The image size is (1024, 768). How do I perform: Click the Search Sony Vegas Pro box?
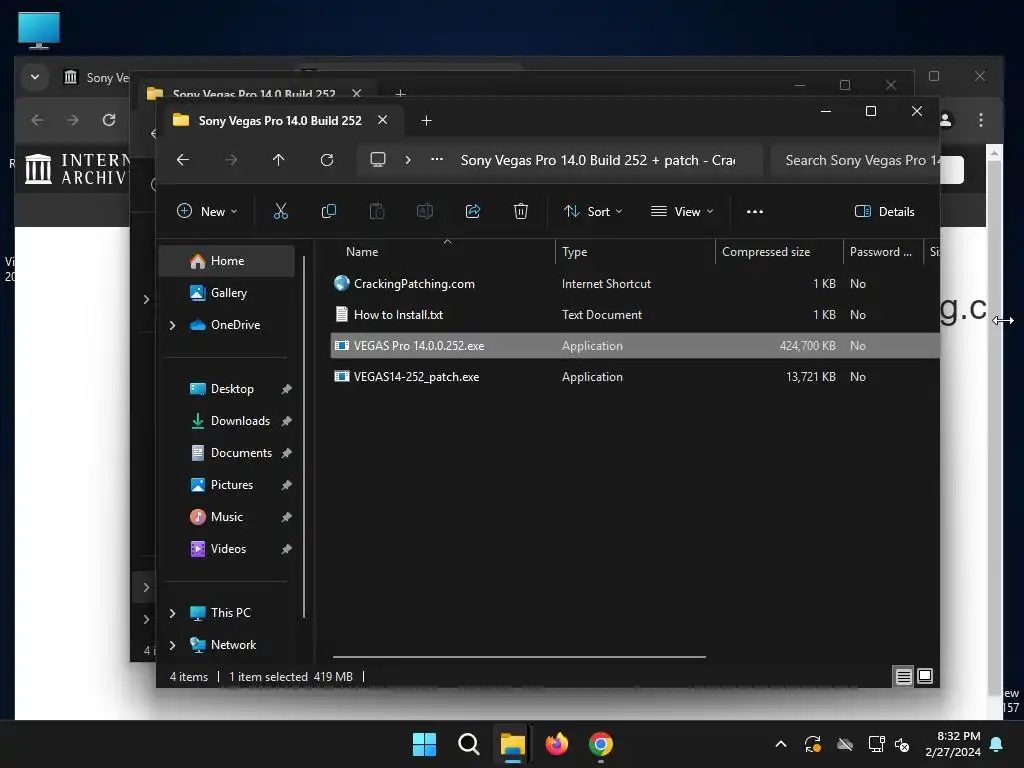(x=856, y=160)
